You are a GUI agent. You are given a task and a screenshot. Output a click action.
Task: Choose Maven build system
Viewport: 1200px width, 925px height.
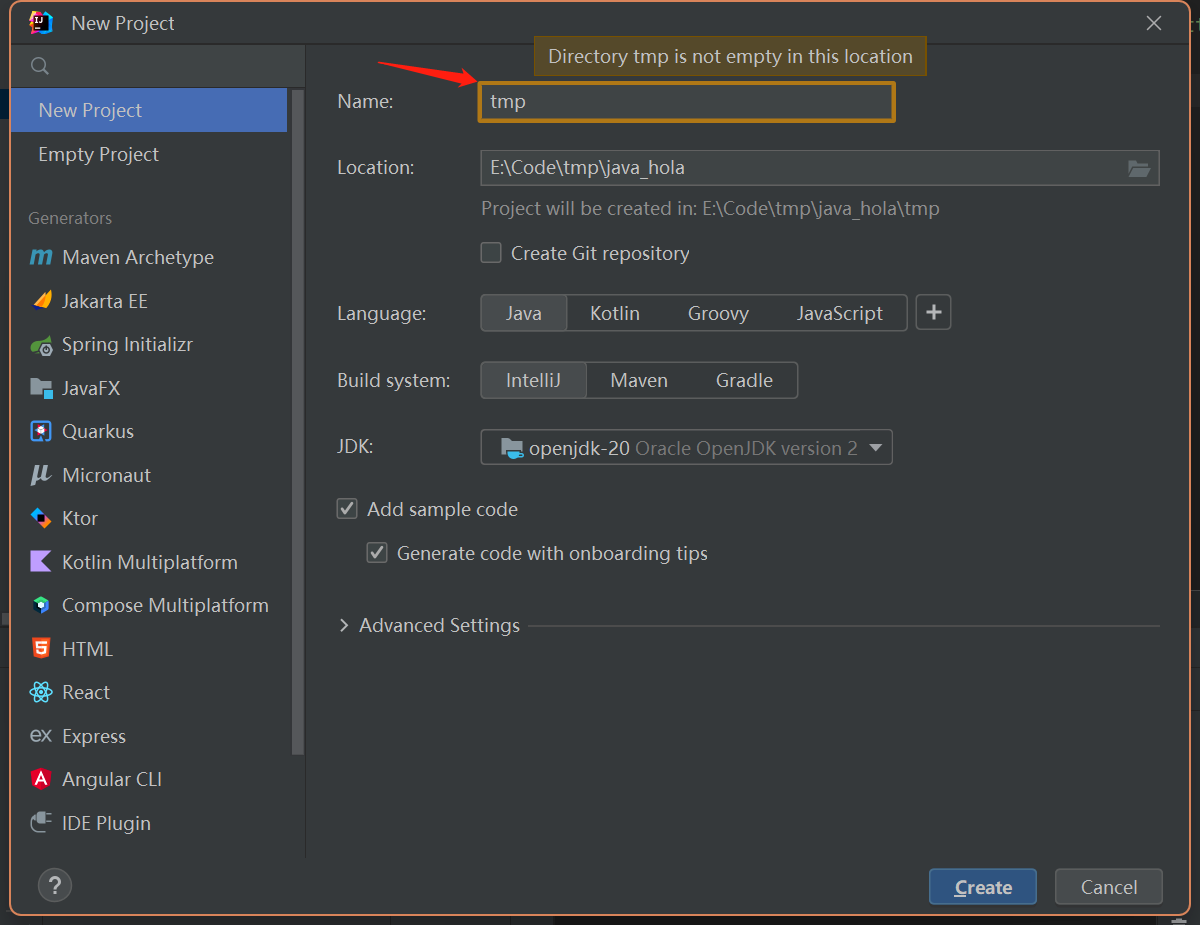639,380
